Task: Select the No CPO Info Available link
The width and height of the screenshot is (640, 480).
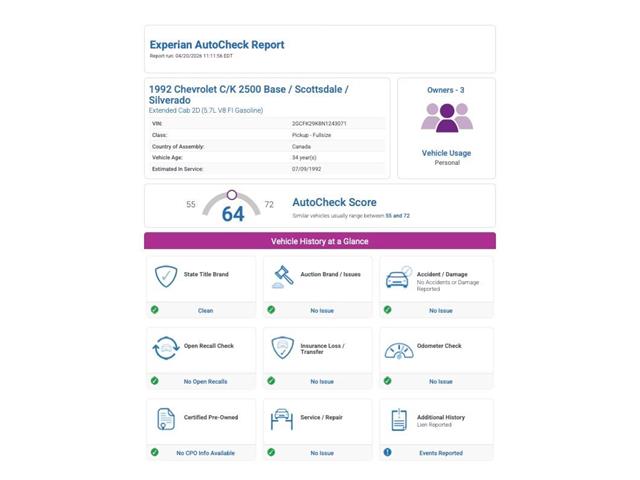Action: click(x=205, y=453)
